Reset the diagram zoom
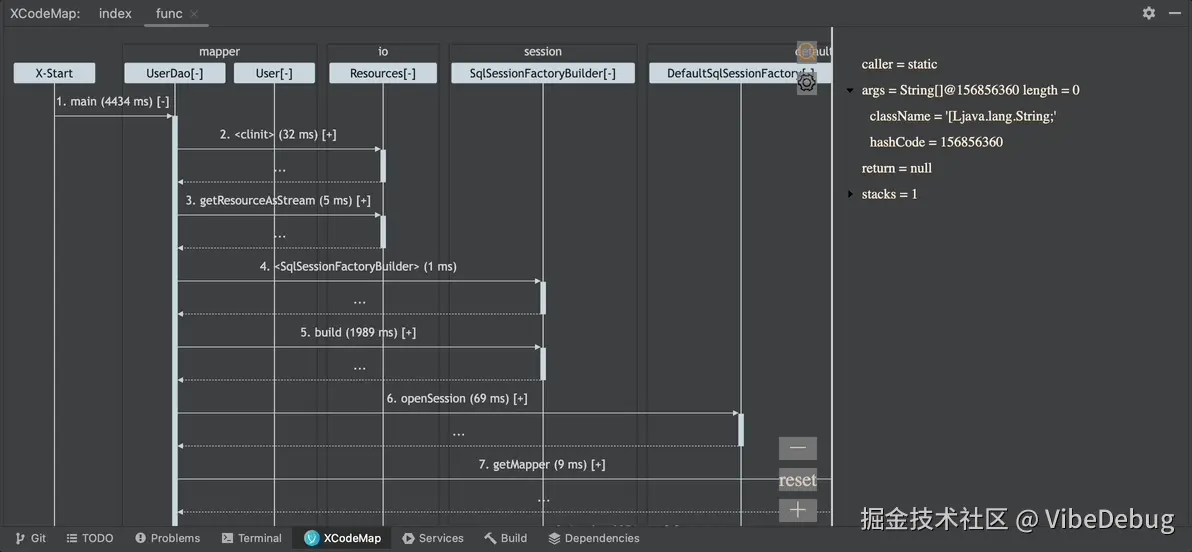This screenshot has width=1192, height=552. [797, 480]
